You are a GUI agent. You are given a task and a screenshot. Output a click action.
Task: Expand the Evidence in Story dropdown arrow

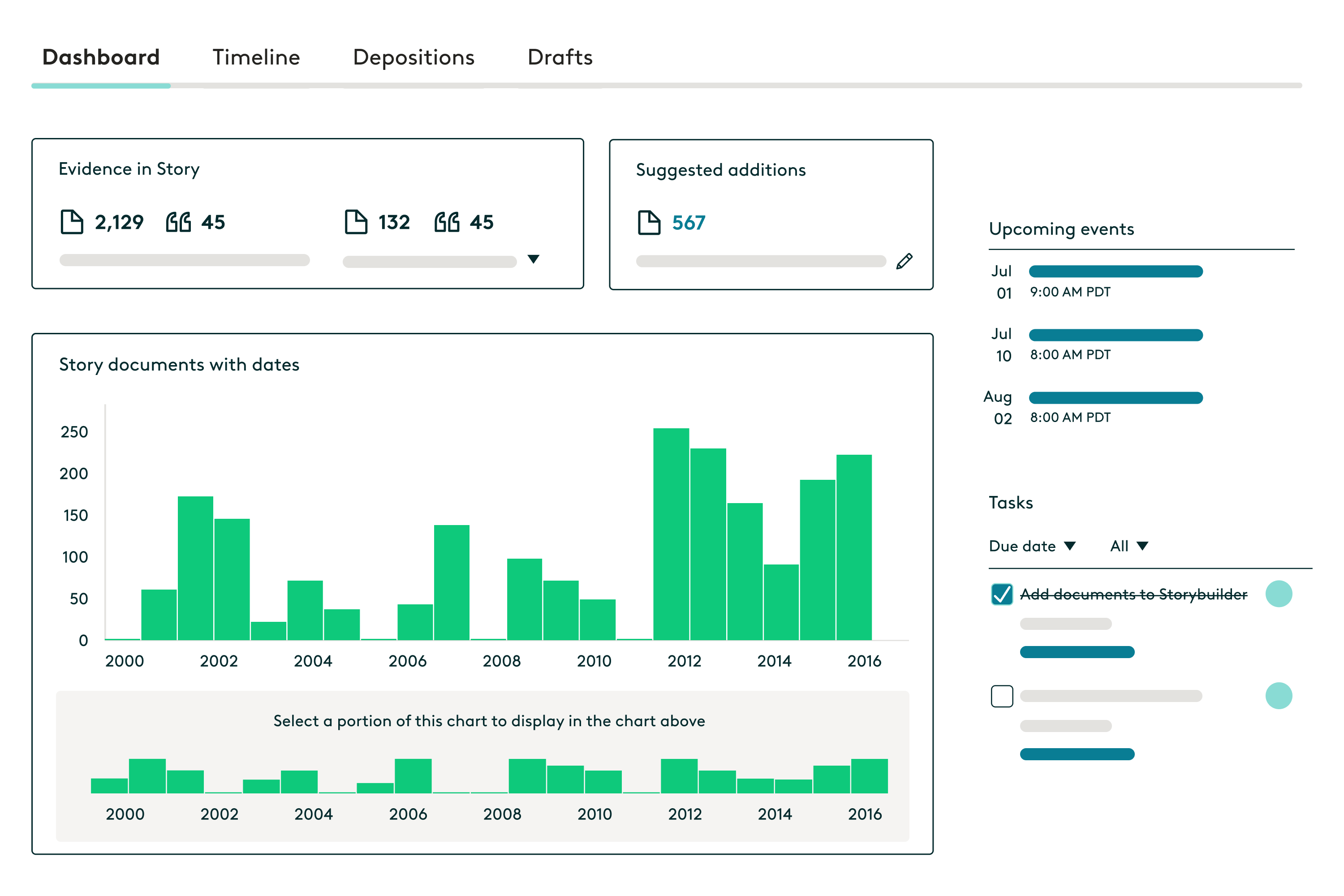click(533, 259)
